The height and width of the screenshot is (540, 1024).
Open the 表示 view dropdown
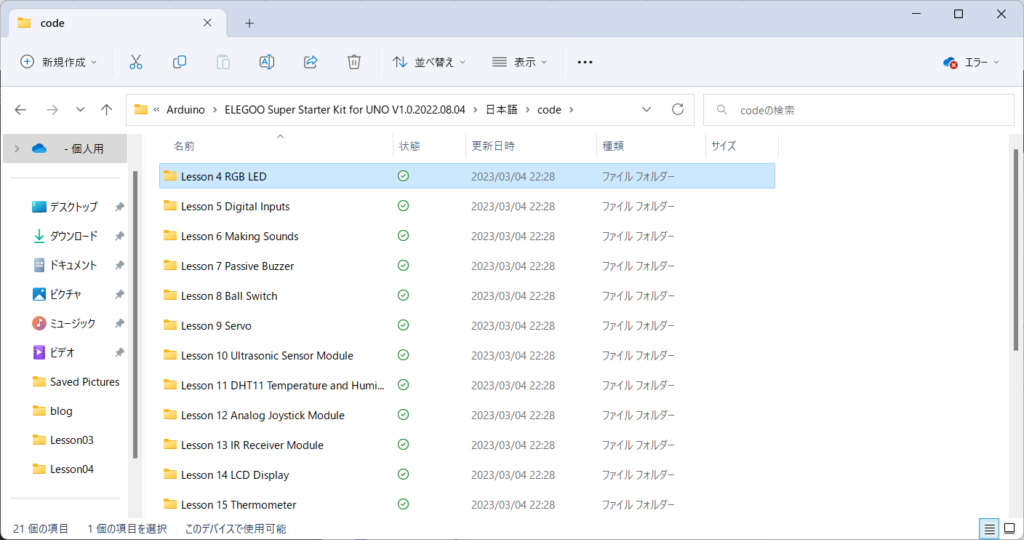pyautogui.click(x=519, y=62)
